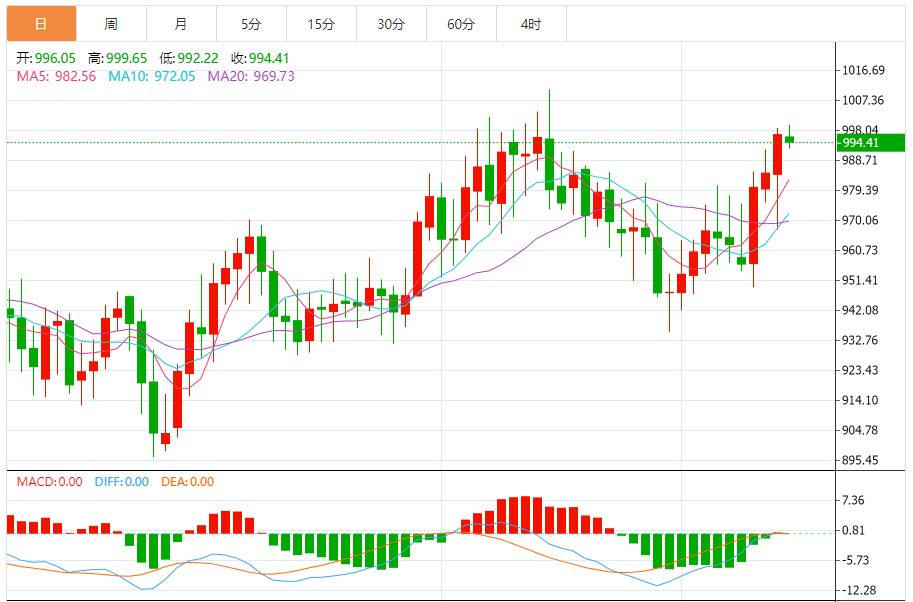
Task: Click the MA10: 972.05 indicator label
Action: 151,76
